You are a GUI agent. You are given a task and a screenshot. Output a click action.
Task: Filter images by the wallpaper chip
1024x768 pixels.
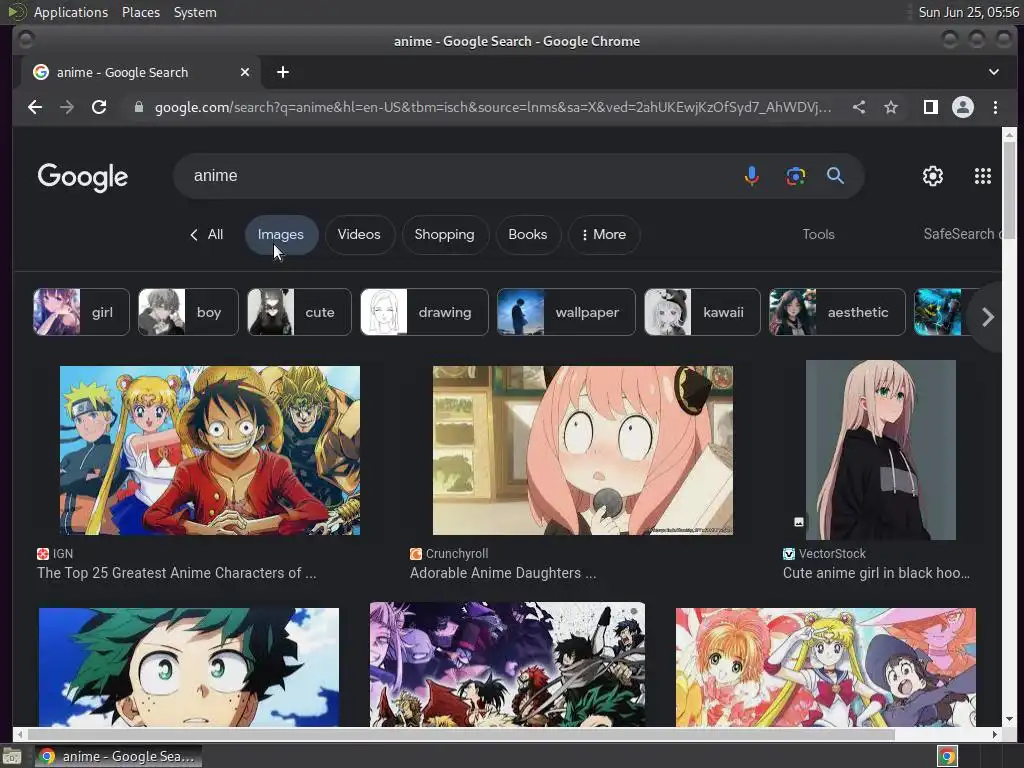[x=566, y=312]
